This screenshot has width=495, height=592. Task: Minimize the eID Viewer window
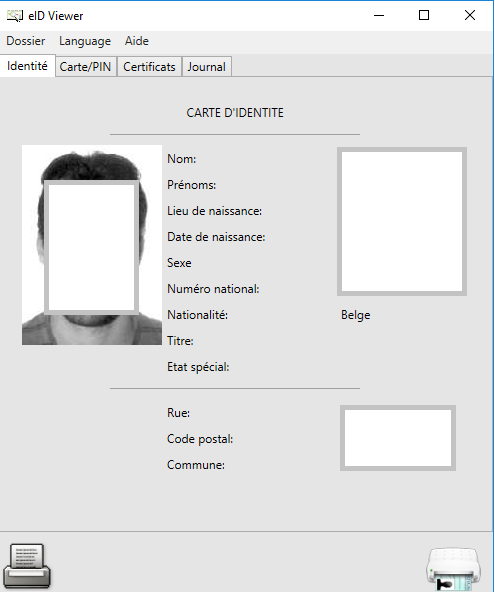(379, 15)
